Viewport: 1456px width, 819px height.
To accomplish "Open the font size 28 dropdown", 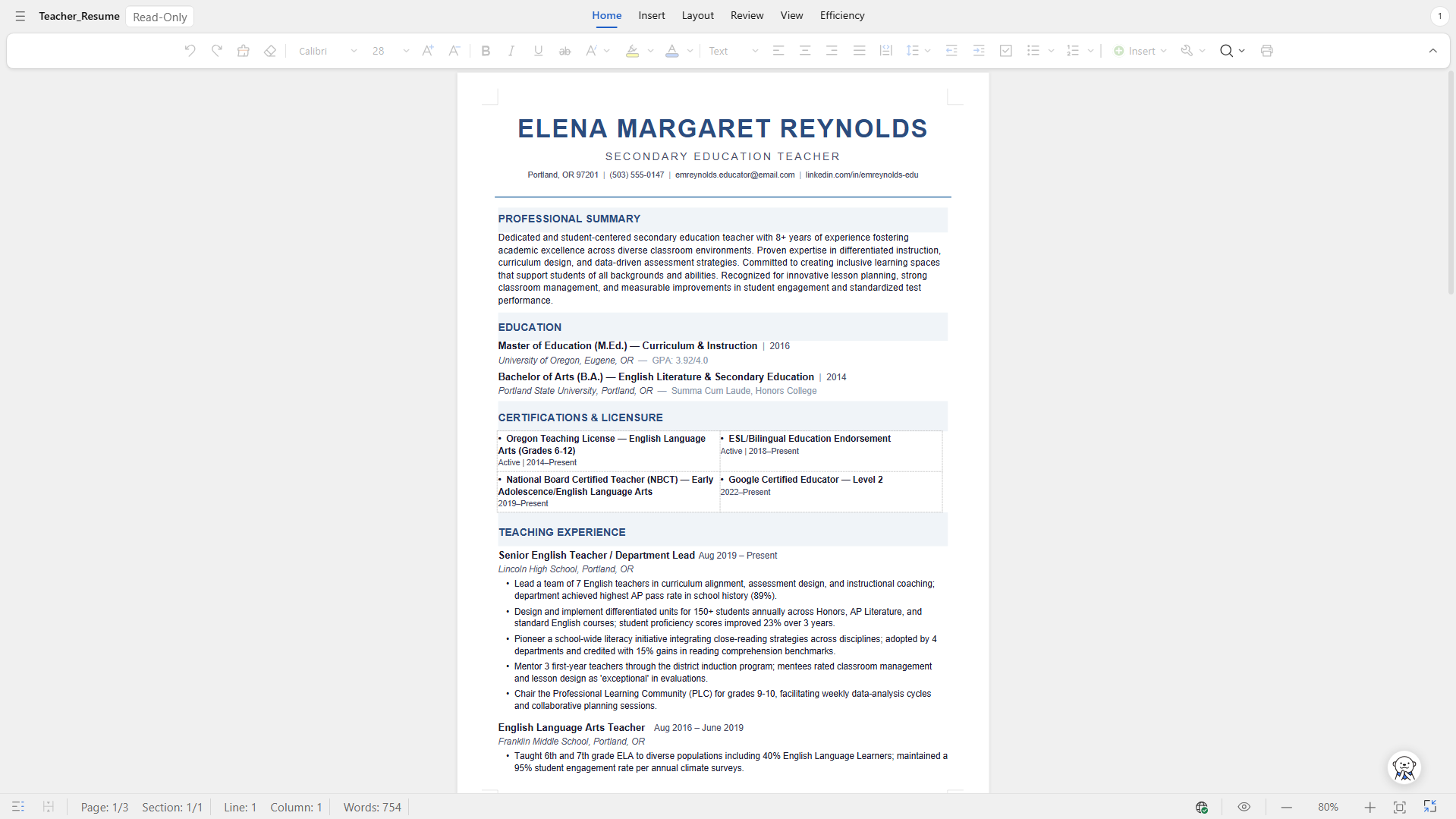I will 390,51.
